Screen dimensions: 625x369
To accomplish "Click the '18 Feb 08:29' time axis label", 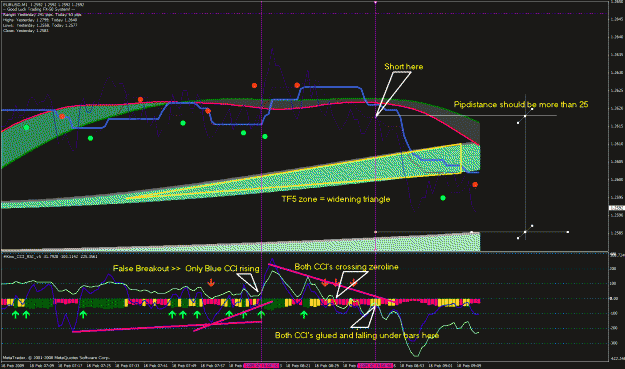I will pyautogui.click(x=327, y=365).
